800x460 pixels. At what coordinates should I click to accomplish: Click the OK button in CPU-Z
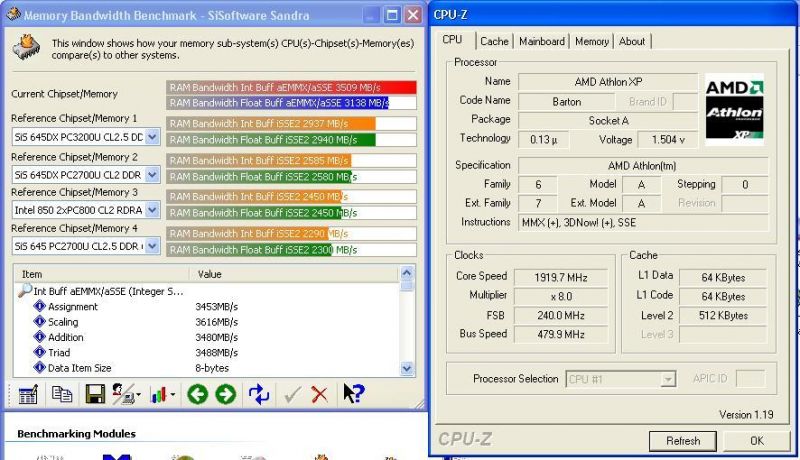tap(757, 441)
